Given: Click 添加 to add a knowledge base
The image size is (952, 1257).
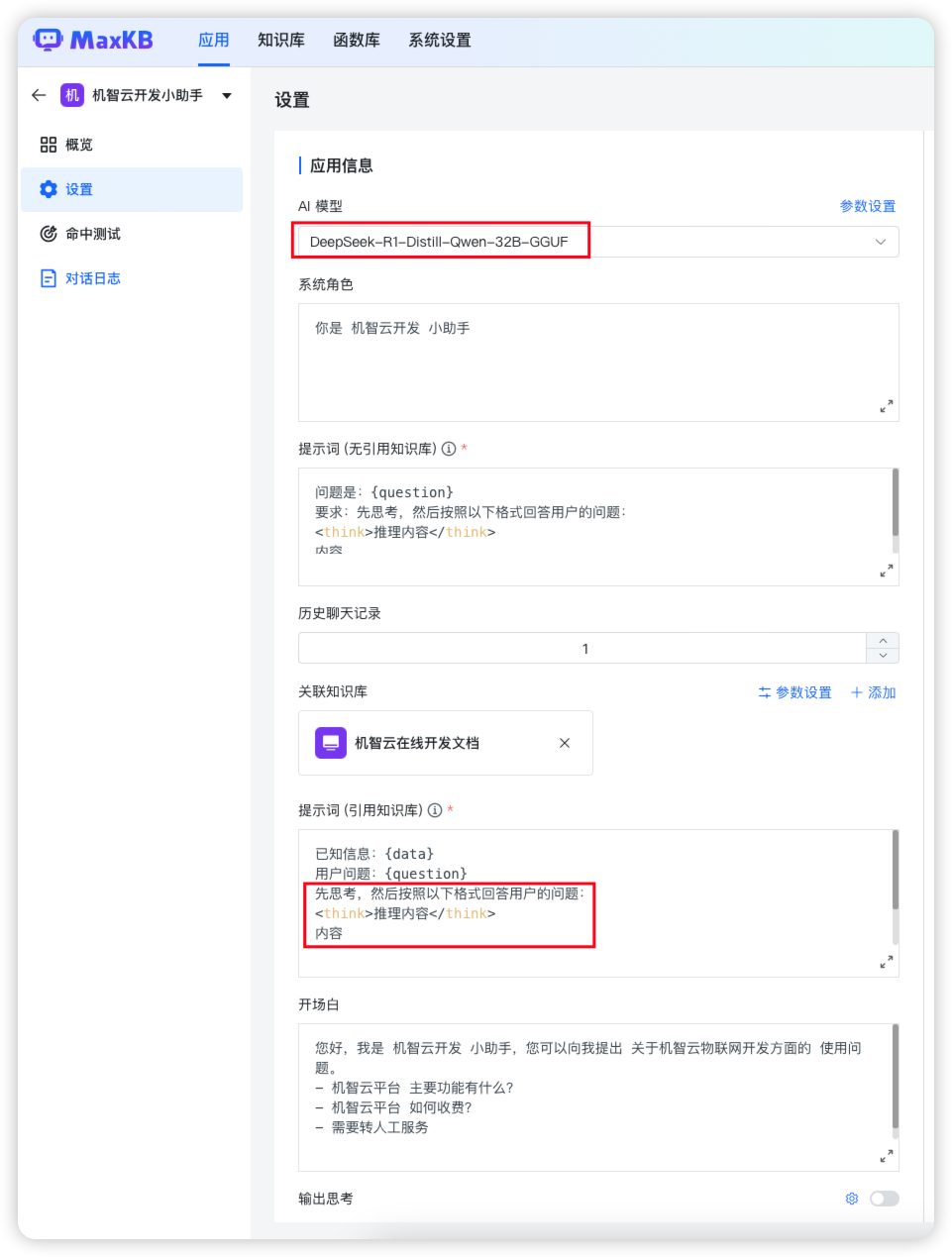Looking at the screenshot, I should 874,692.
